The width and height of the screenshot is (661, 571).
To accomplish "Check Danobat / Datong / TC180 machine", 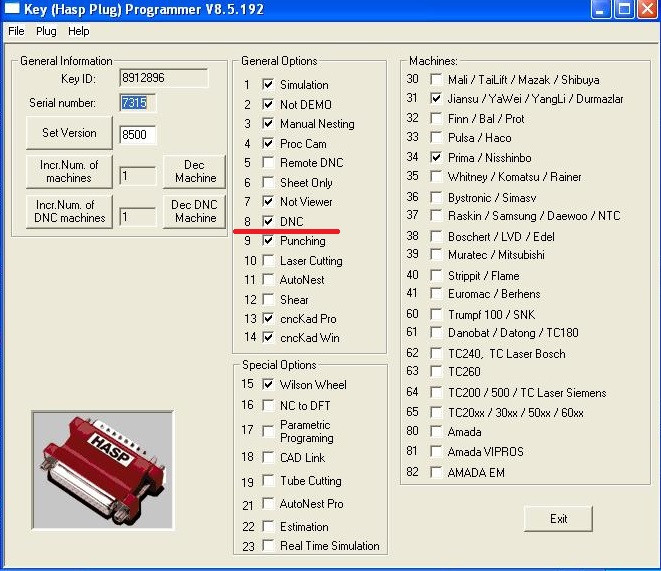I will tap(436, 332).
